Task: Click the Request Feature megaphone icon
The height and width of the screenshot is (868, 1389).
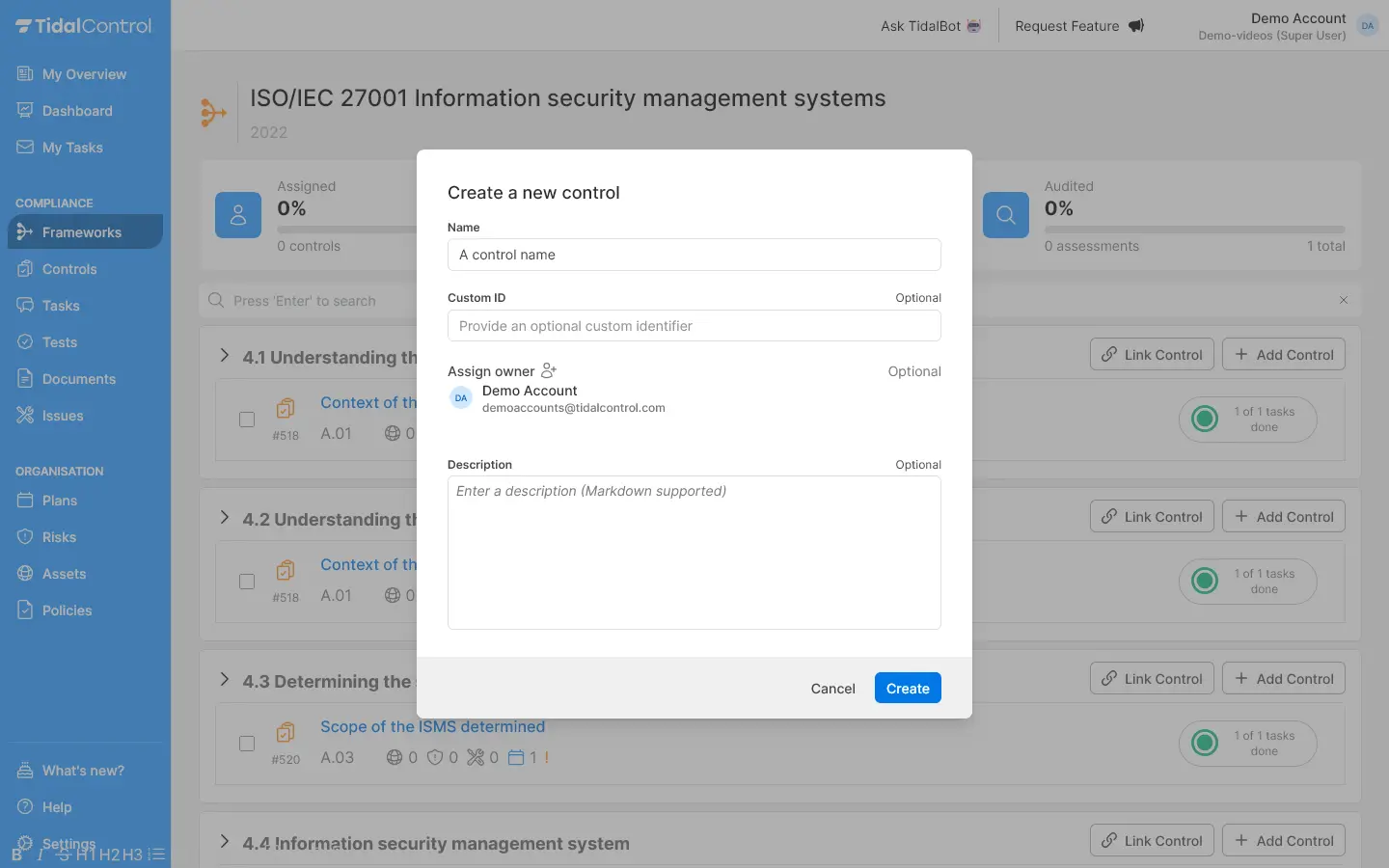Action: (1136, 26)
